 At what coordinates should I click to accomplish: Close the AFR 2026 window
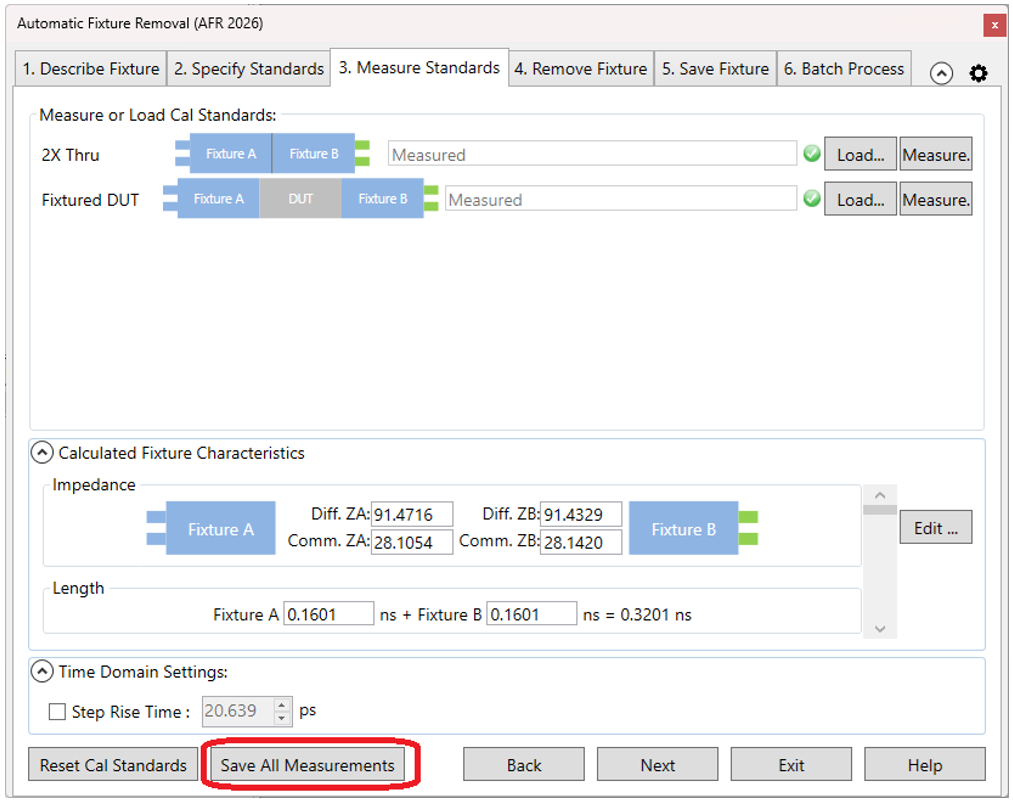click(x=994, y=24)
